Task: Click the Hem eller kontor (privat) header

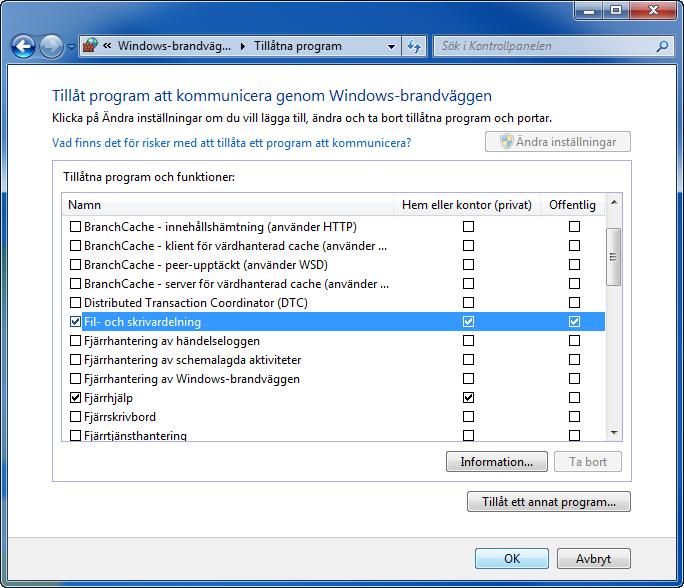Action: pyautogui.click(x=467, y=205)
